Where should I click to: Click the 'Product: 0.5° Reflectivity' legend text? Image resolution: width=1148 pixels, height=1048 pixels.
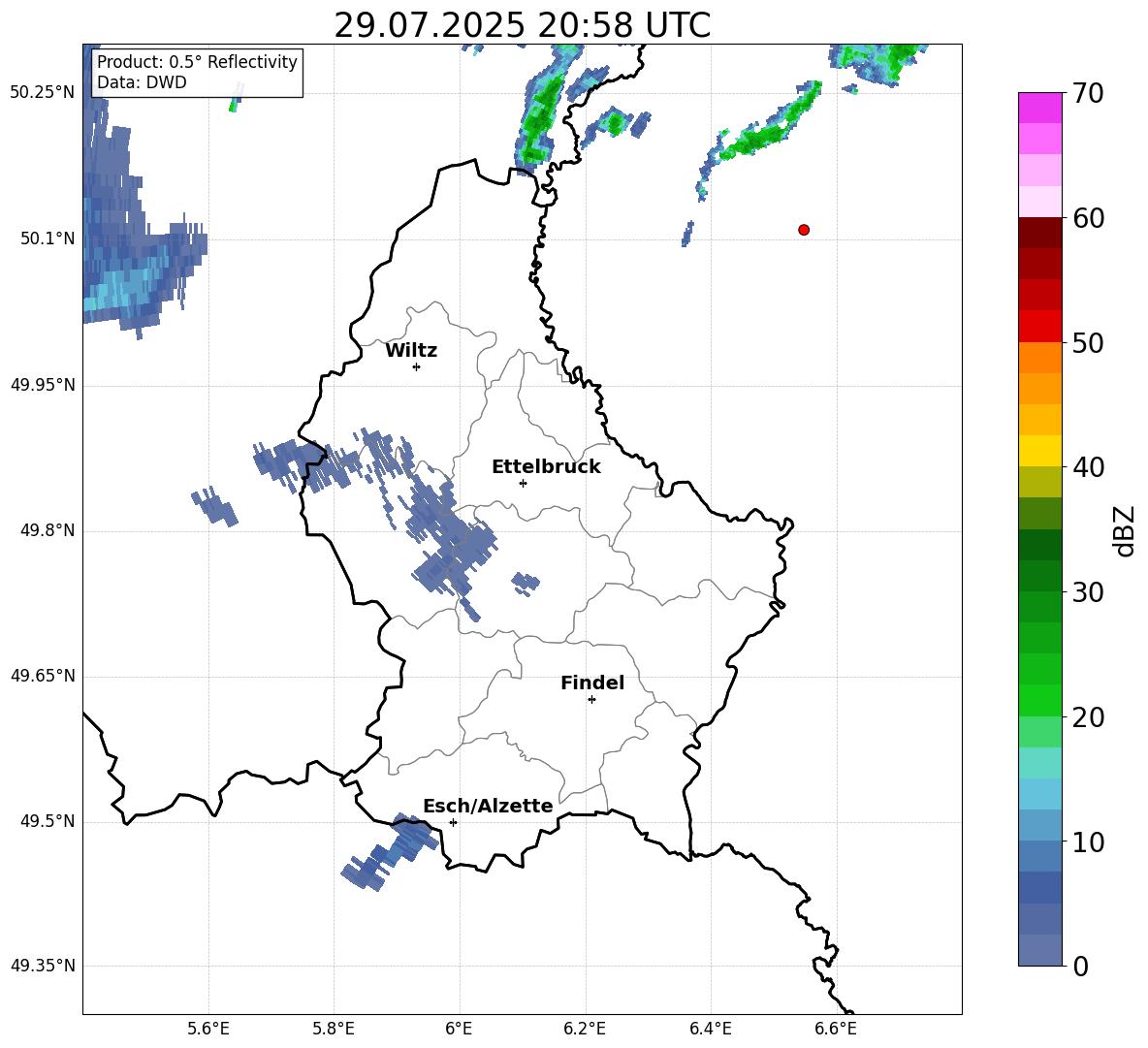click(197, 61)
